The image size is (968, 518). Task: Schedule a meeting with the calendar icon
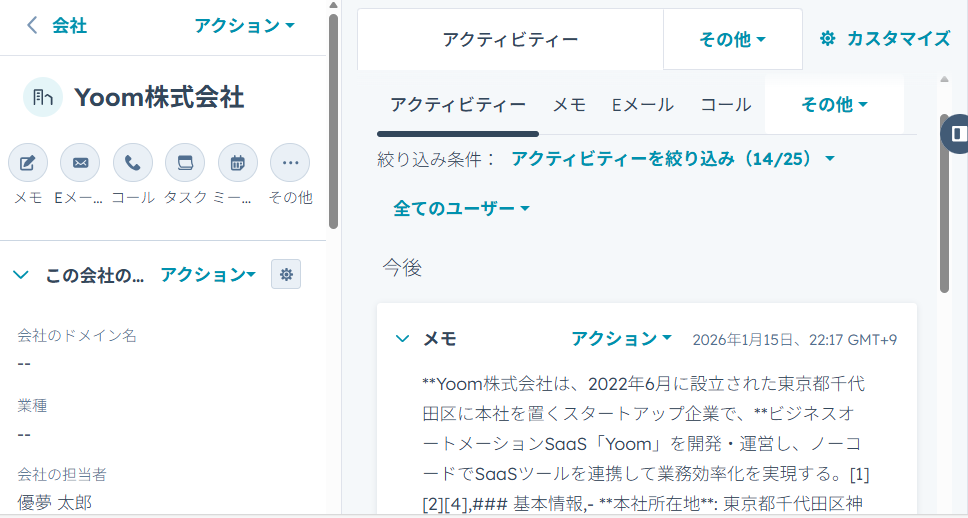(238, 163)
